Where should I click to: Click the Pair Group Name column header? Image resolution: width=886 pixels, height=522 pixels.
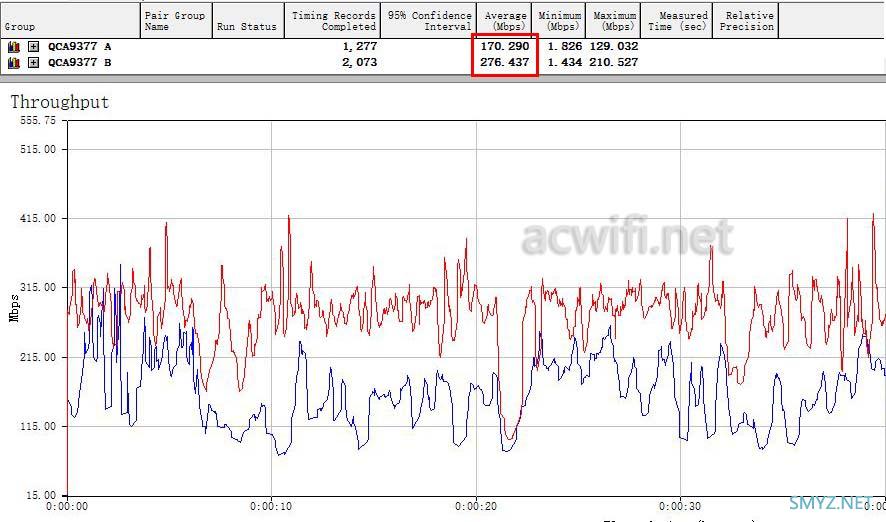coord(176,21)
